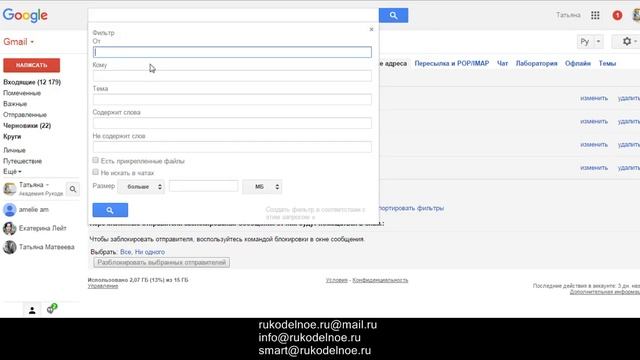This screenshot has width=640, height=360.
Task: Expand the 'Ещё' labels list
Action: [x=12, y=171]
